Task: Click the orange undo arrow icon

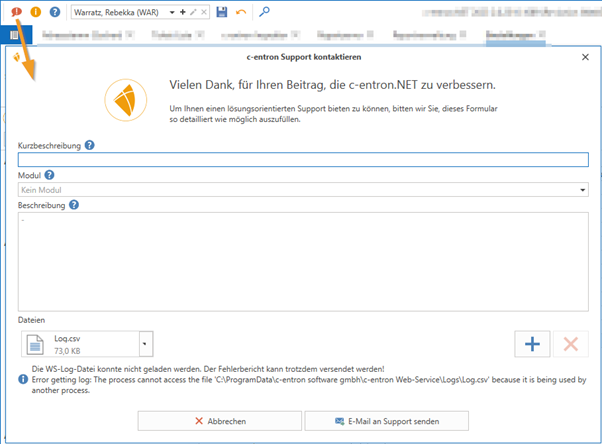Action: point(241,12)
